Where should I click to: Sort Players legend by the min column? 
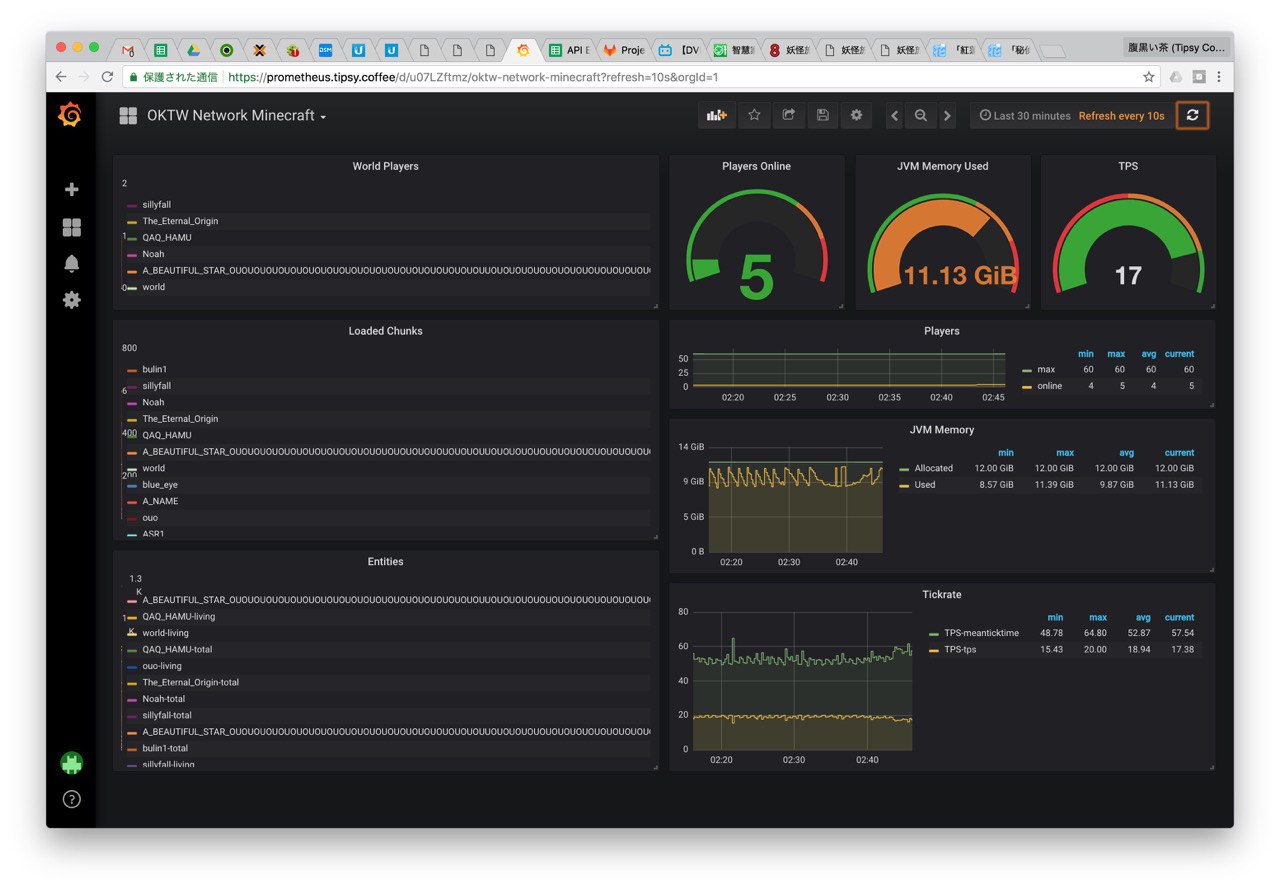pyautogui.click(x=1085, y=354)
